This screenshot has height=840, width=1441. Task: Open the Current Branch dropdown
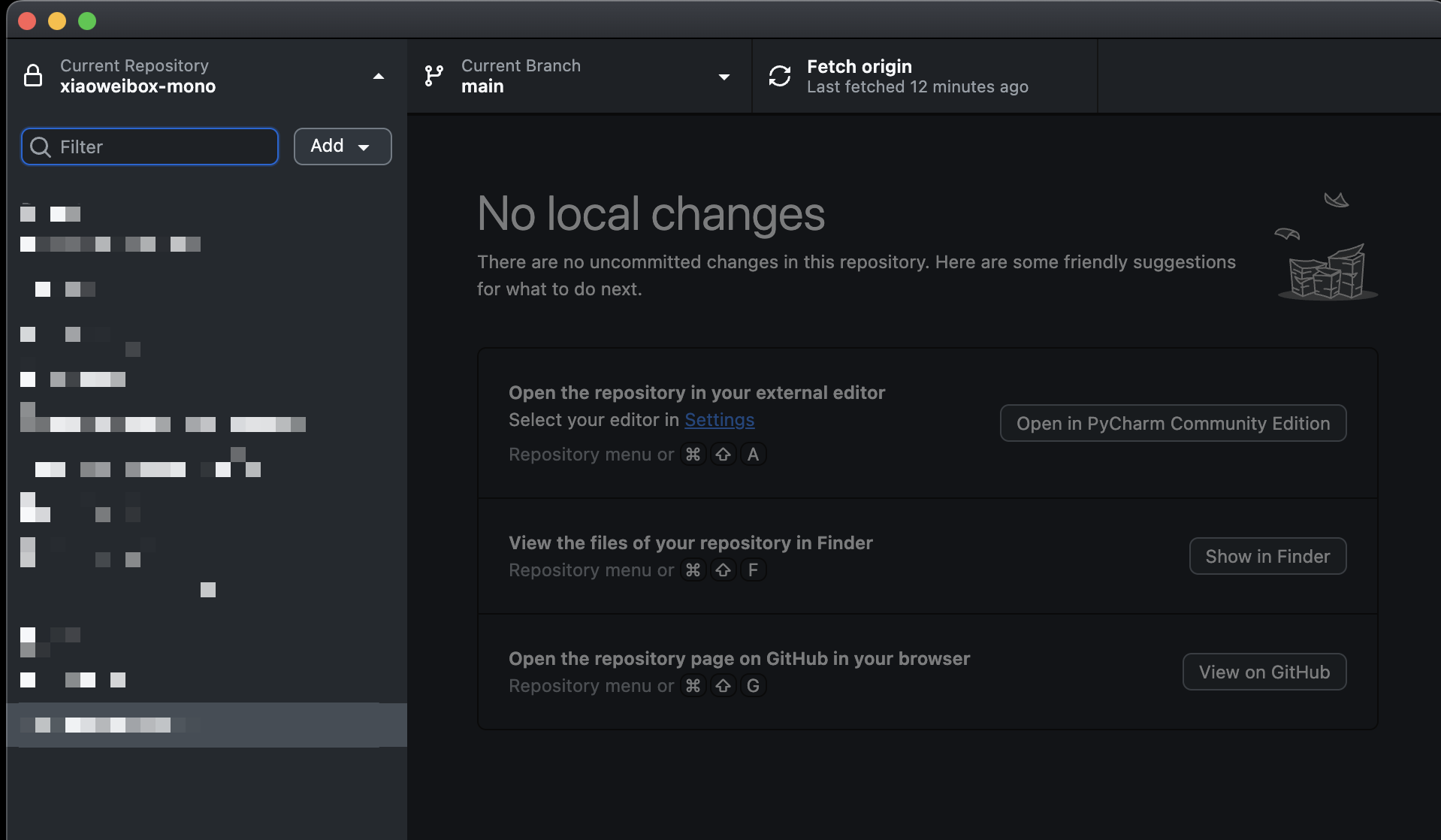click(x=724, y=77)
